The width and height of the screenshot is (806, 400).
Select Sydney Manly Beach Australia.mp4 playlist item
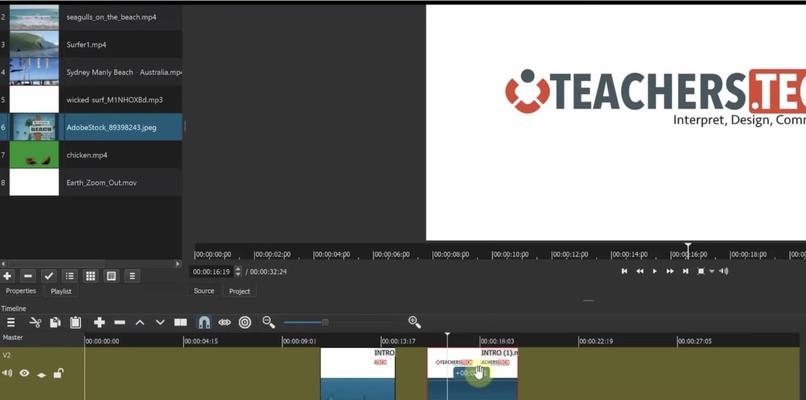pyautogui.click(x=90, y=72)
